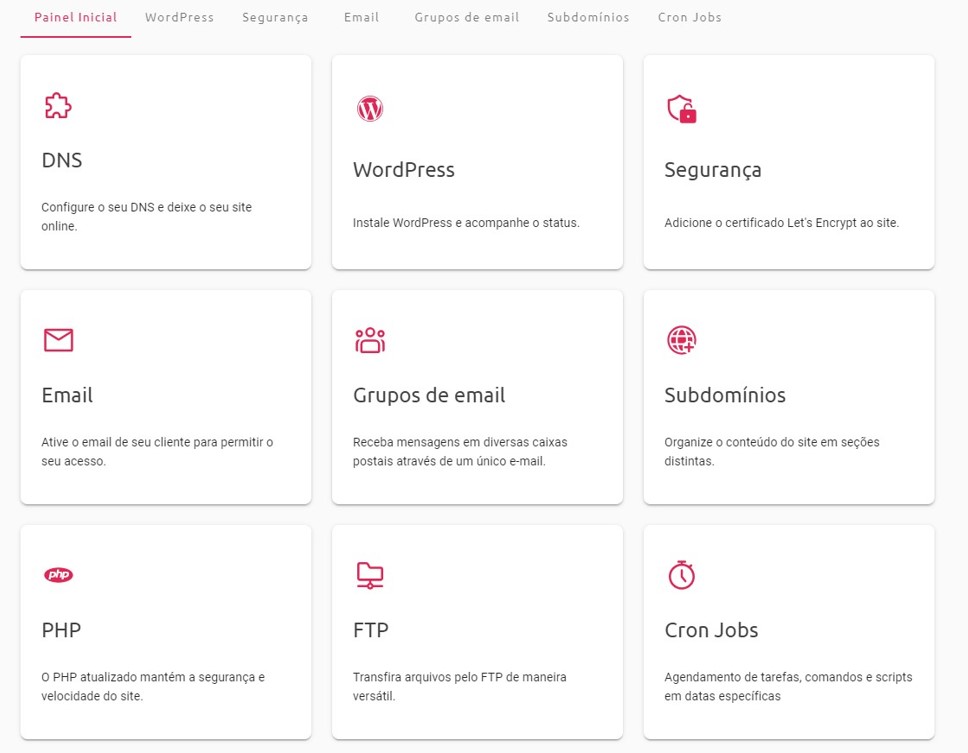Screen dimensions: 968x753
Task: Open the Cron Jobs card title
Action: point(711,630)
